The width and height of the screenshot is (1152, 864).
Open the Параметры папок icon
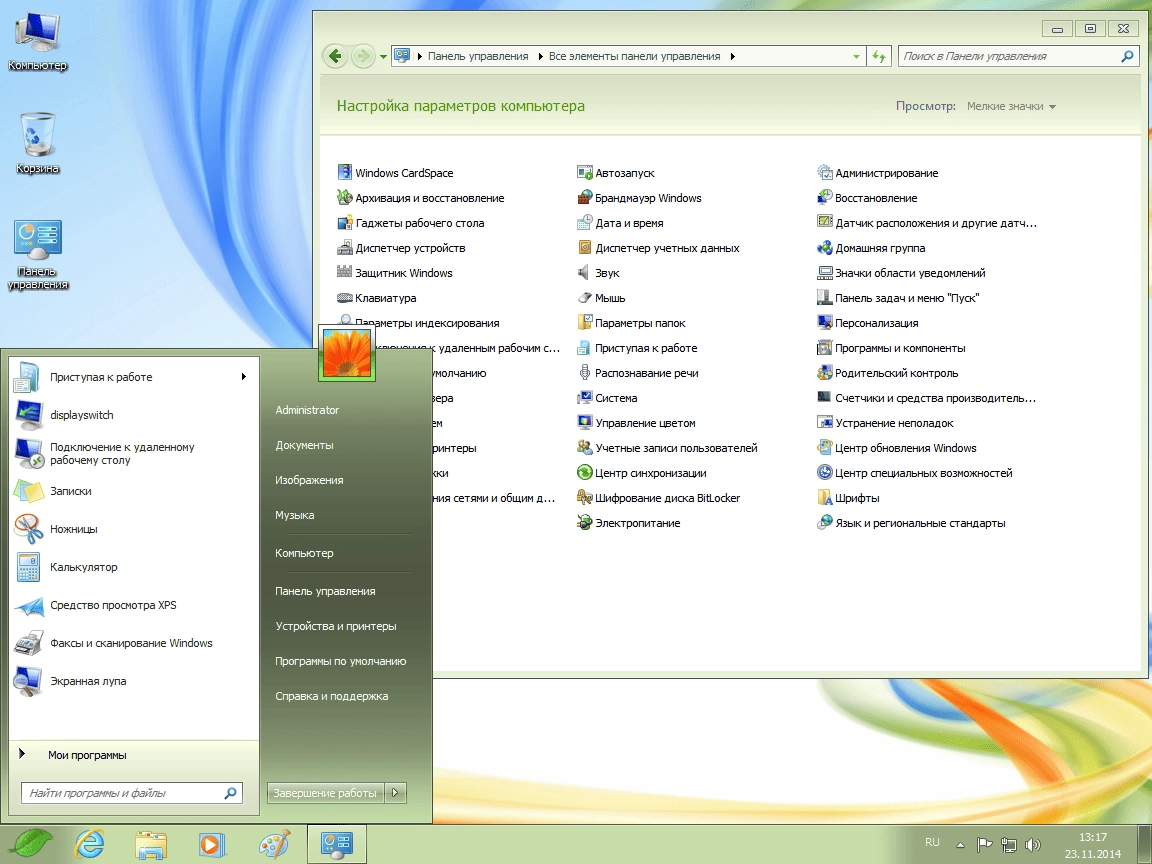pyautogui.click(x=585, y=323)
